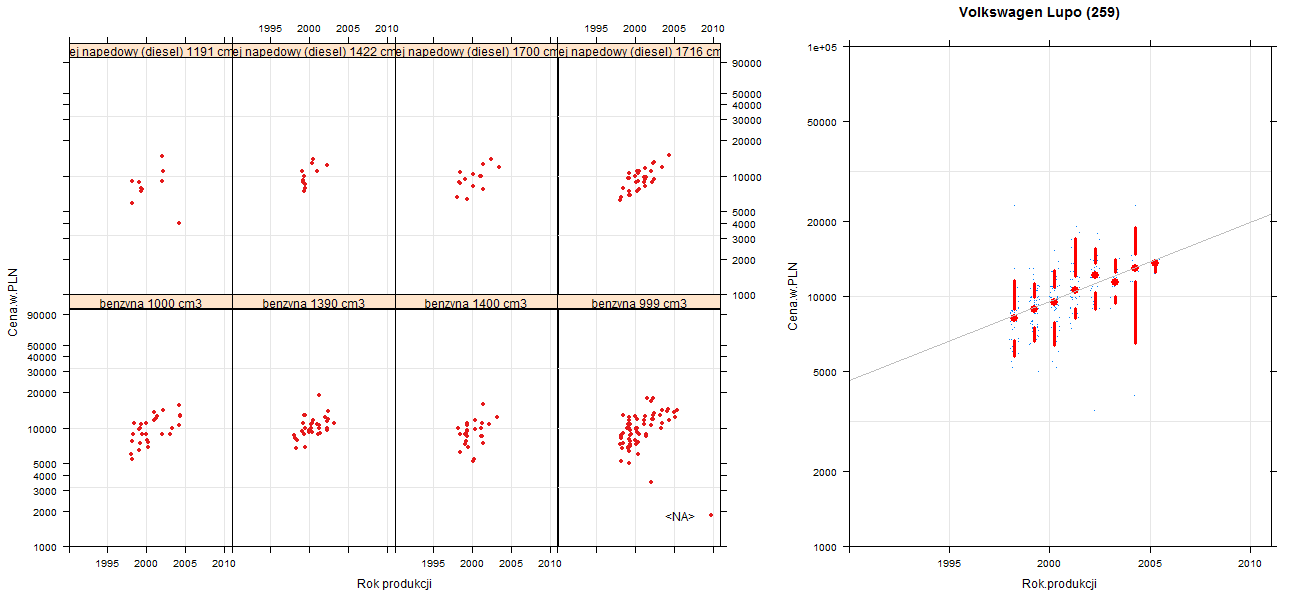The height and width of the screenshot is (600, 1300).
Task: Click the '<NA>' label in the benzyna 999 panel
Action: pos(680,516)
